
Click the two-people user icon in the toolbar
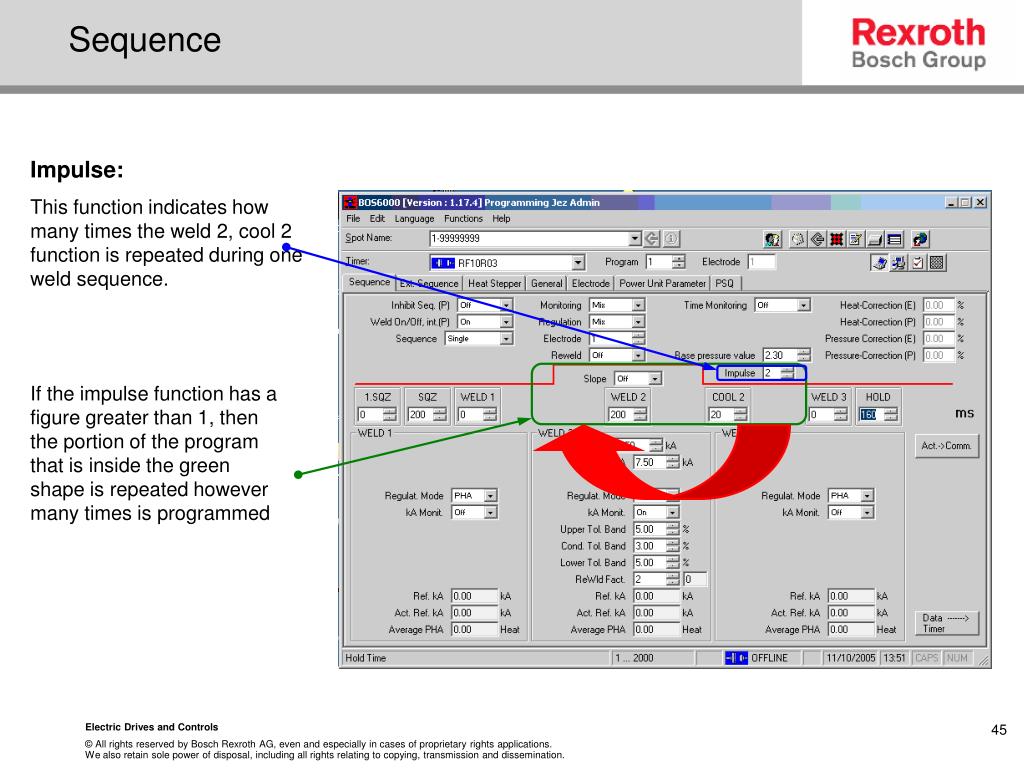pos(773,240)
